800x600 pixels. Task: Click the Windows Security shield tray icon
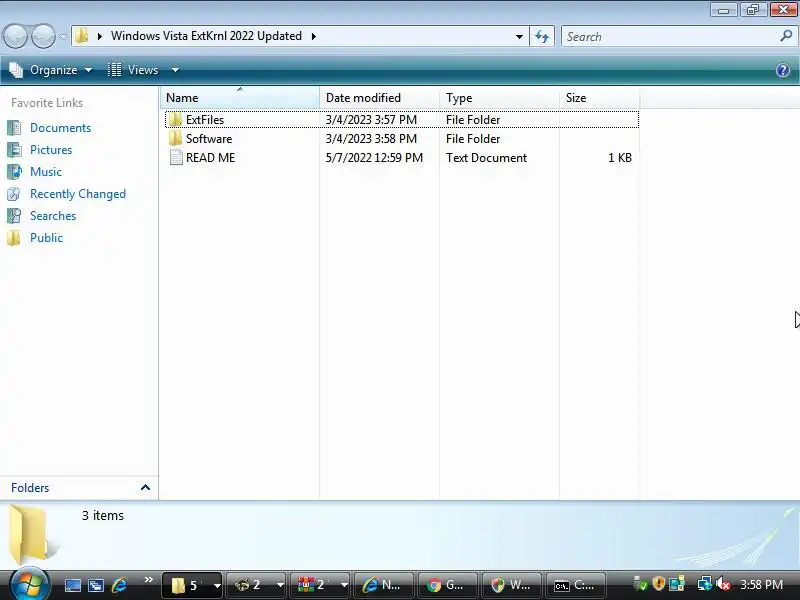(658, 583)
